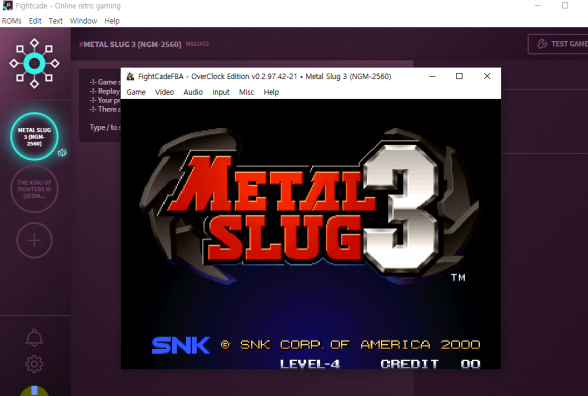Open the Text menu in Fightcade
The width and height of the screenshot is (588, 396).
(56, 21)
